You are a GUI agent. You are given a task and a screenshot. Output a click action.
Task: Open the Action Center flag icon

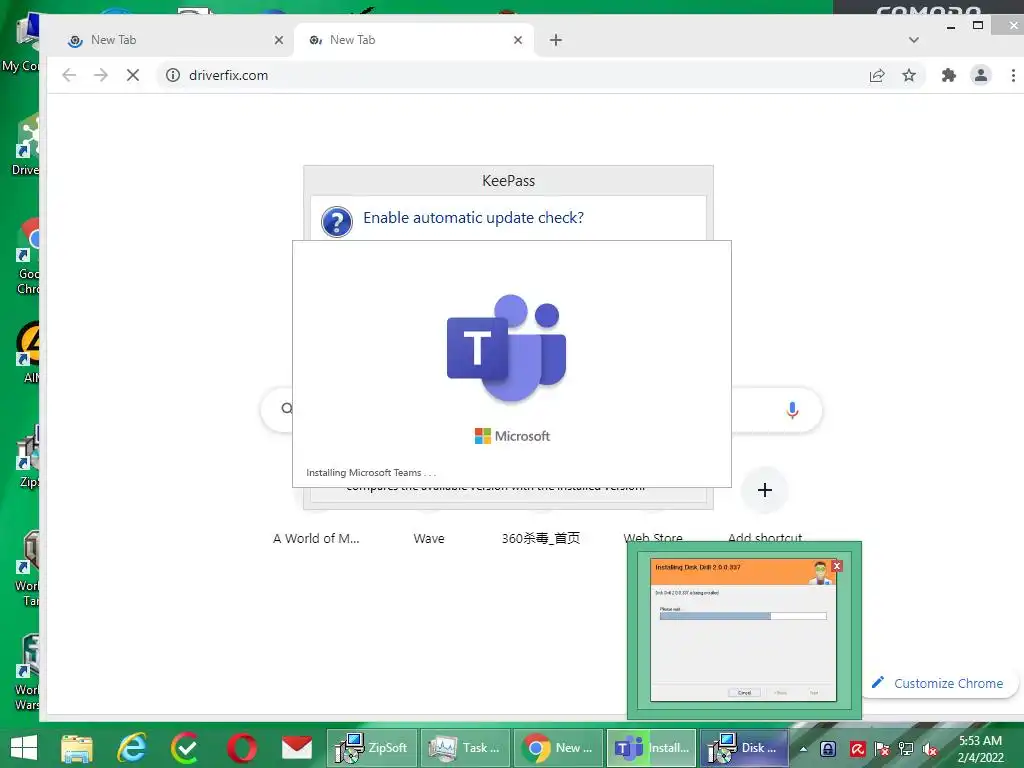tap(882, 749)
